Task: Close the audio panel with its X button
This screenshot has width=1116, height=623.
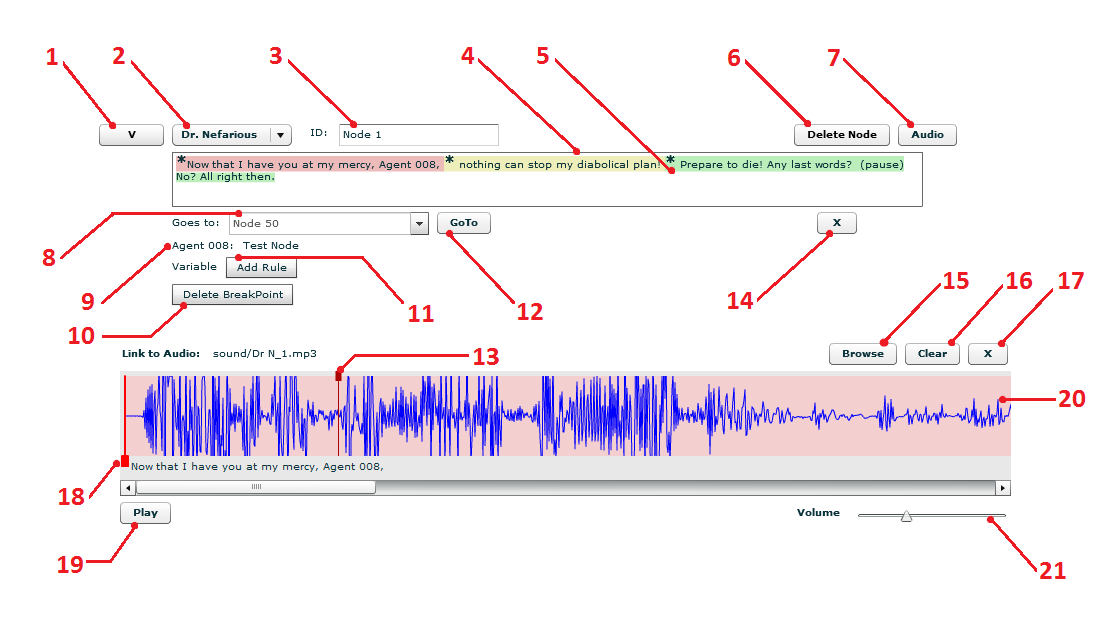Action: [987, 354]
